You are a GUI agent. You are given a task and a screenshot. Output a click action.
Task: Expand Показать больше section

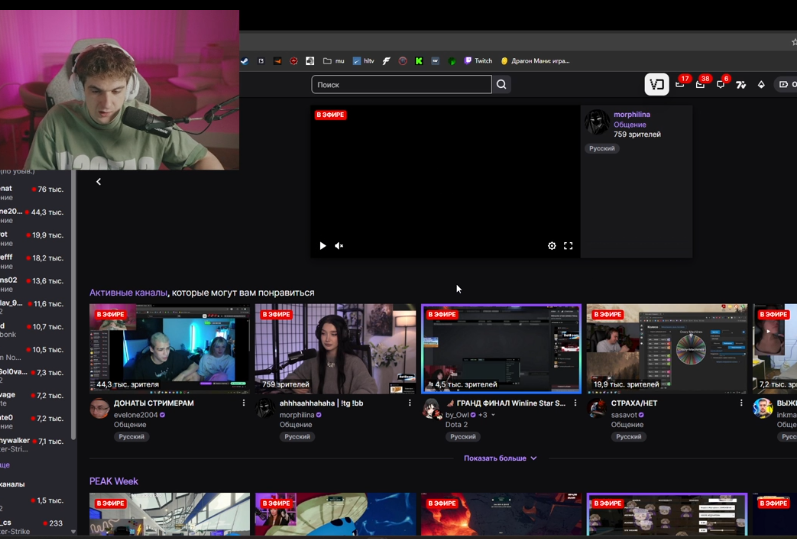(500, 458)
